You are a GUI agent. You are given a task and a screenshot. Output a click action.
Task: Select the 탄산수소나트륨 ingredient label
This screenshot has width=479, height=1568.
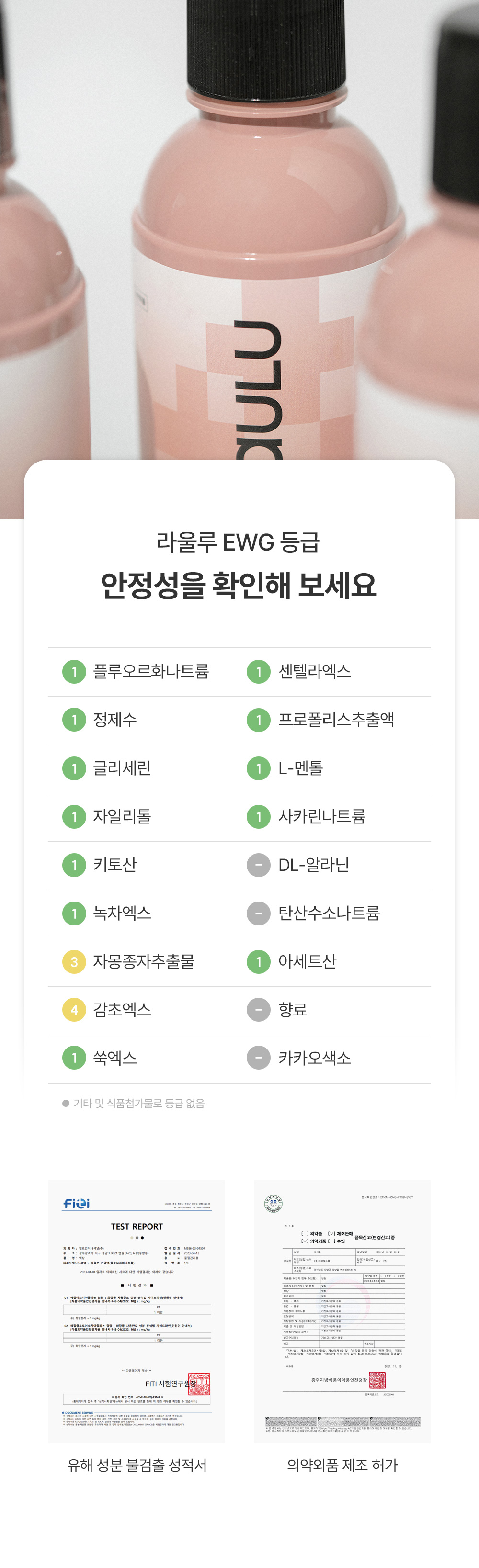(x=329, y=913)
